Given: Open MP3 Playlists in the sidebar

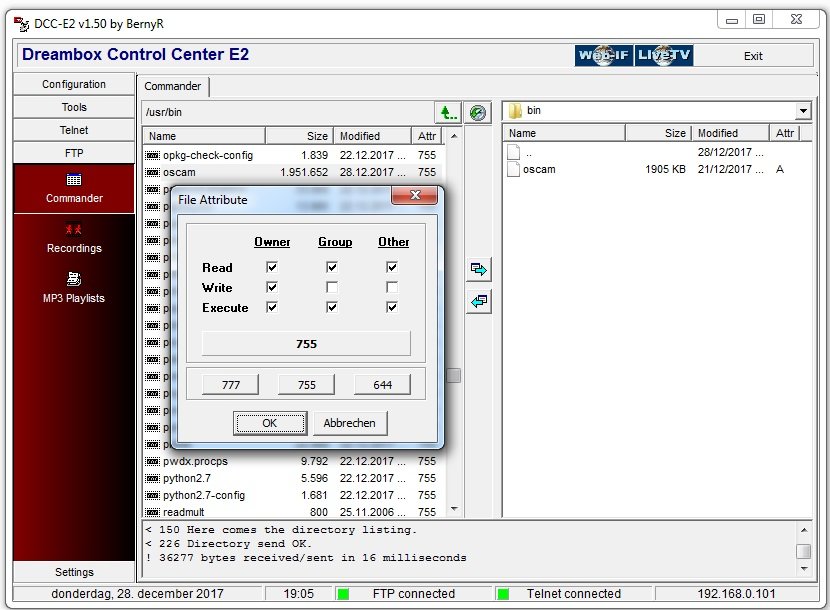Looking at the screenshot, I should pyautogui.click(x=74, y=288).
